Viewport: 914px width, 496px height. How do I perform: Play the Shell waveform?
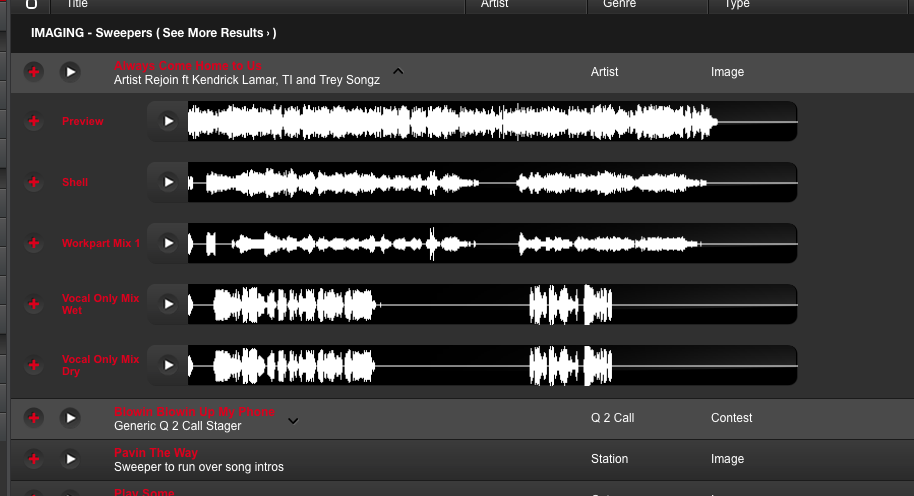pyautogui.click(x=168, y=182)
